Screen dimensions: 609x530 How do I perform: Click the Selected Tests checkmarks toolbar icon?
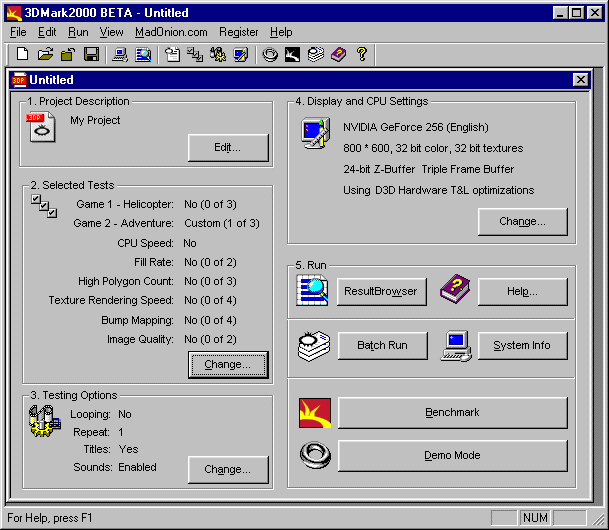[x=195, y=54]
